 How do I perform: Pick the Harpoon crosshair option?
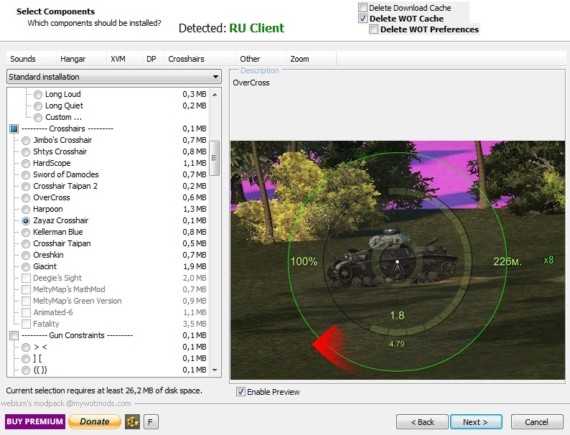pyautogui.click(x=26, y=209)
